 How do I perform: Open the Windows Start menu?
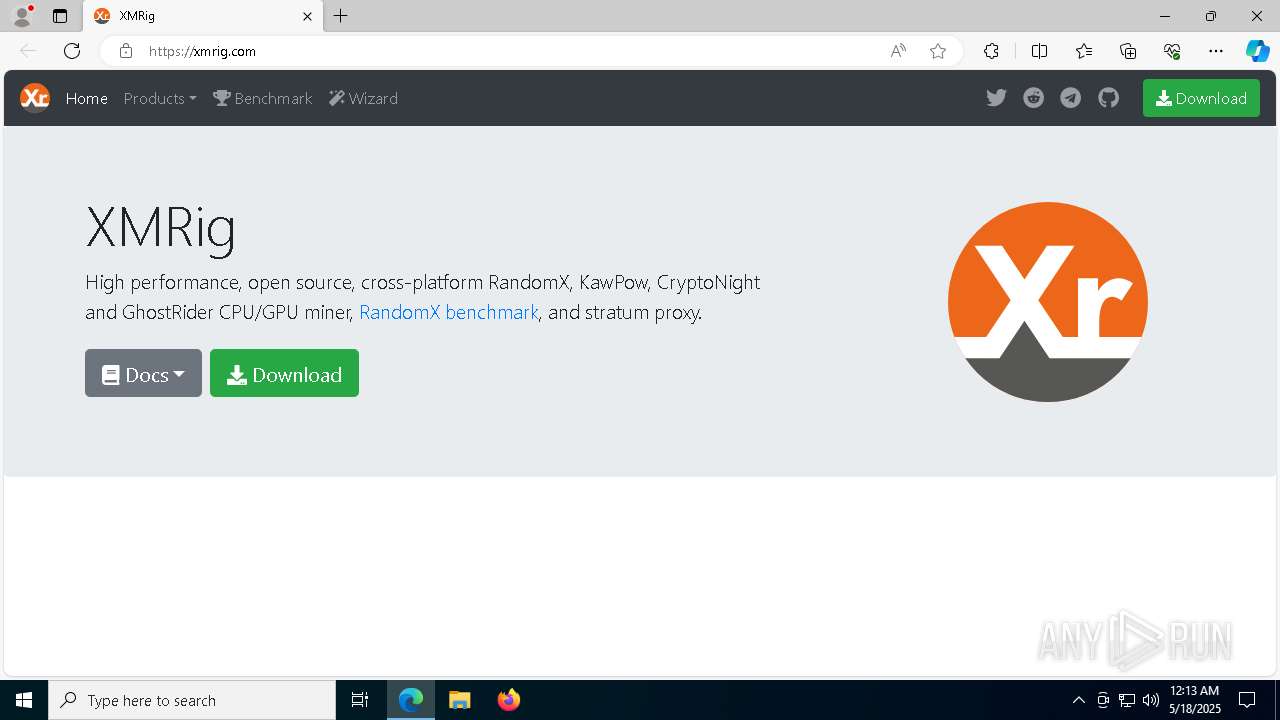pos(24,700)
